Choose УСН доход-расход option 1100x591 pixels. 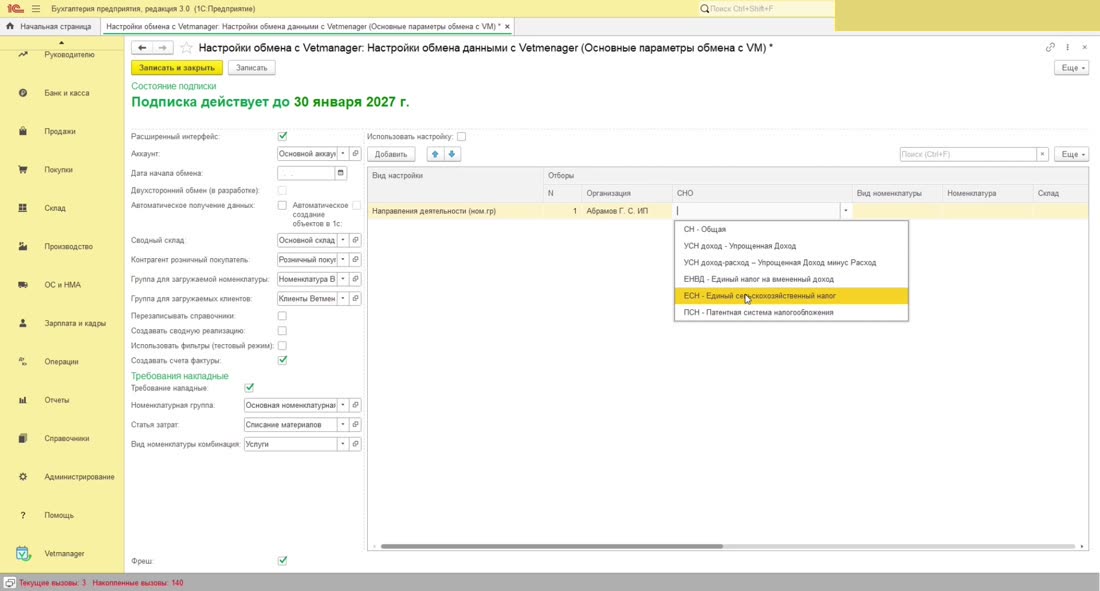point(791,263)
